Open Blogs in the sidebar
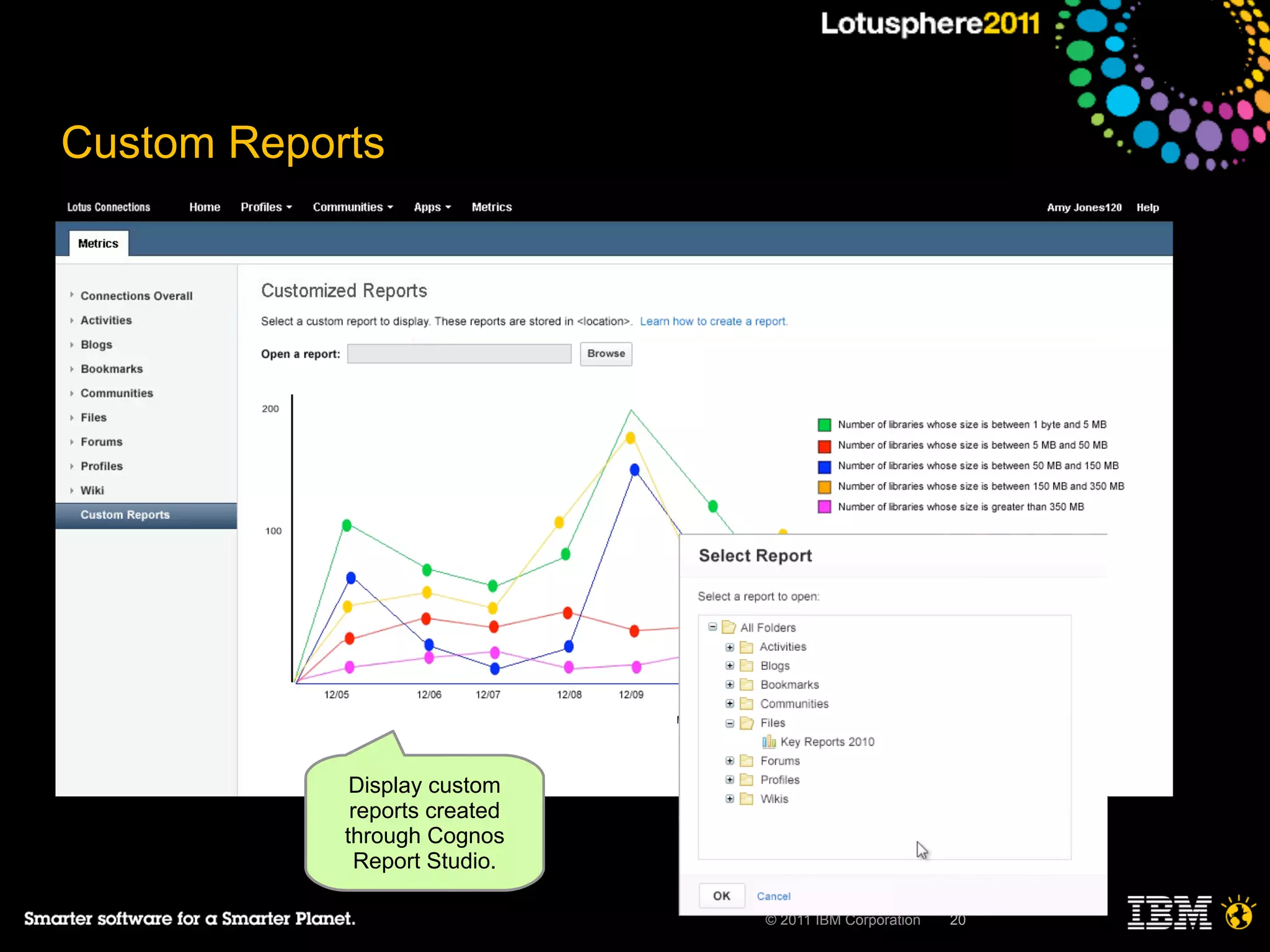The width and height of the screenshot is (1270, 952). [96, 345]
